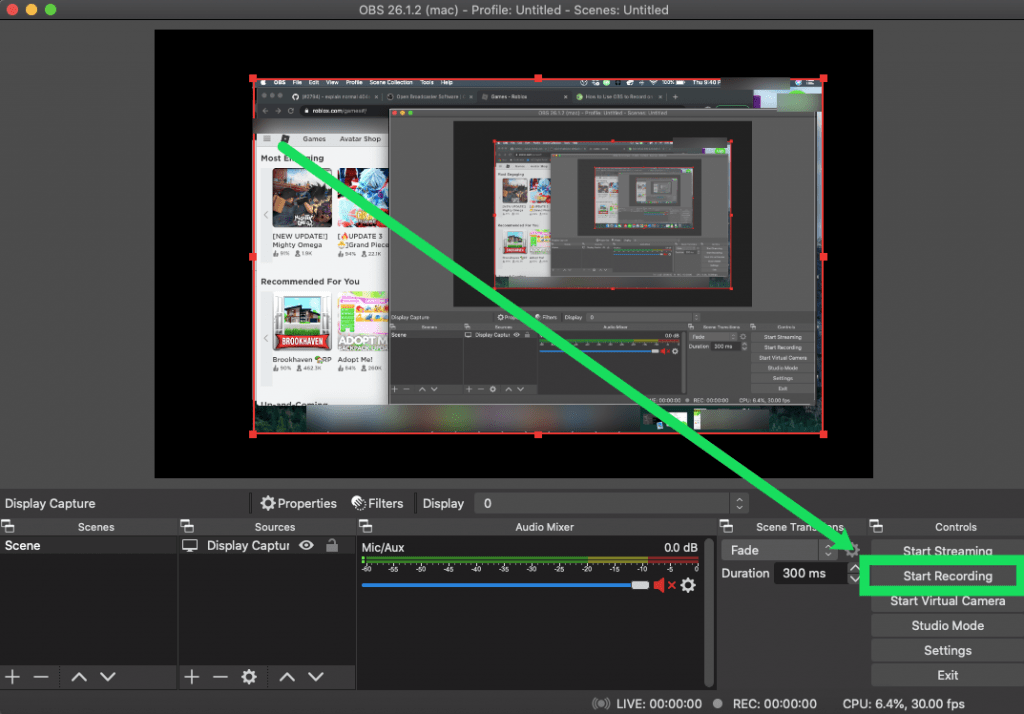Click the REC status dot indicator
The width and height of the screenshot is (1024, 714).
click(718, 704)
